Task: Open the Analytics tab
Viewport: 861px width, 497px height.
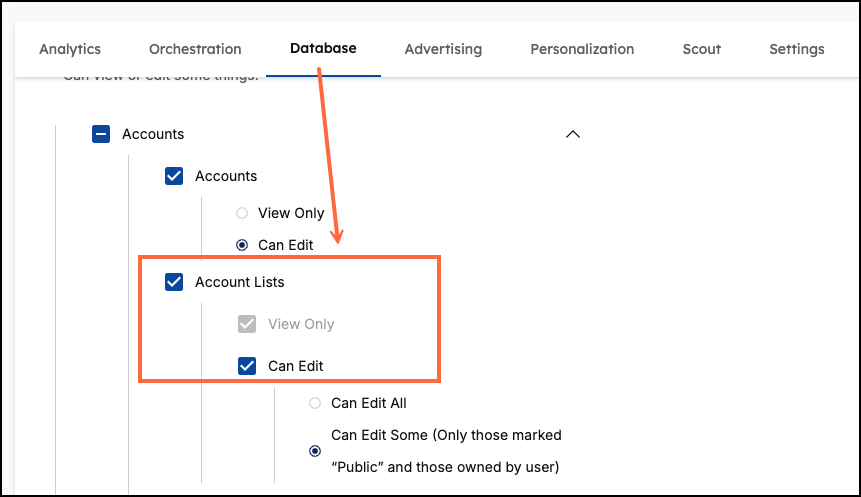Action: point(70,49)
